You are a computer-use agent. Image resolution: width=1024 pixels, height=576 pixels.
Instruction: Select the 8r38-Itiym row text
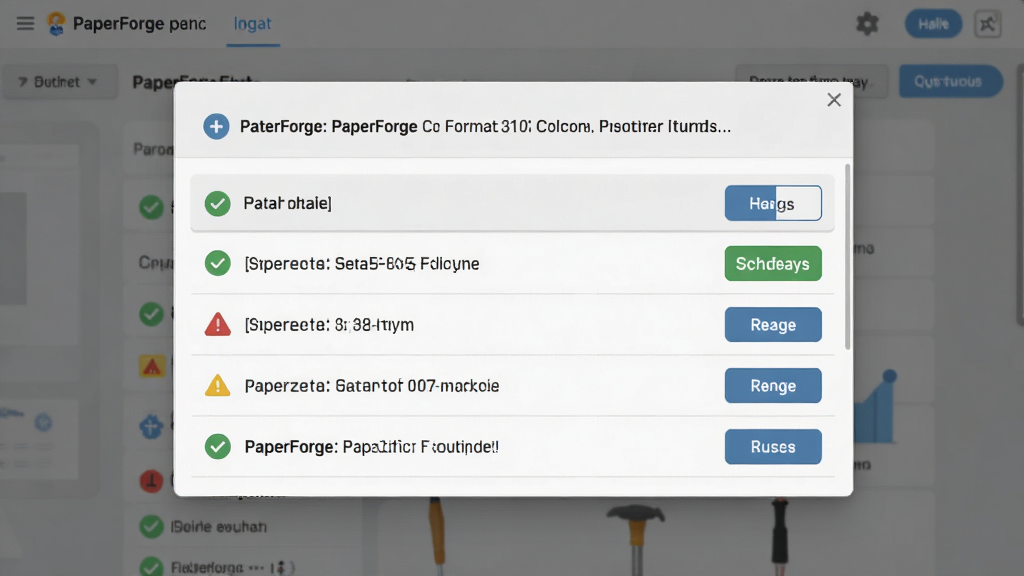[329, 325]
